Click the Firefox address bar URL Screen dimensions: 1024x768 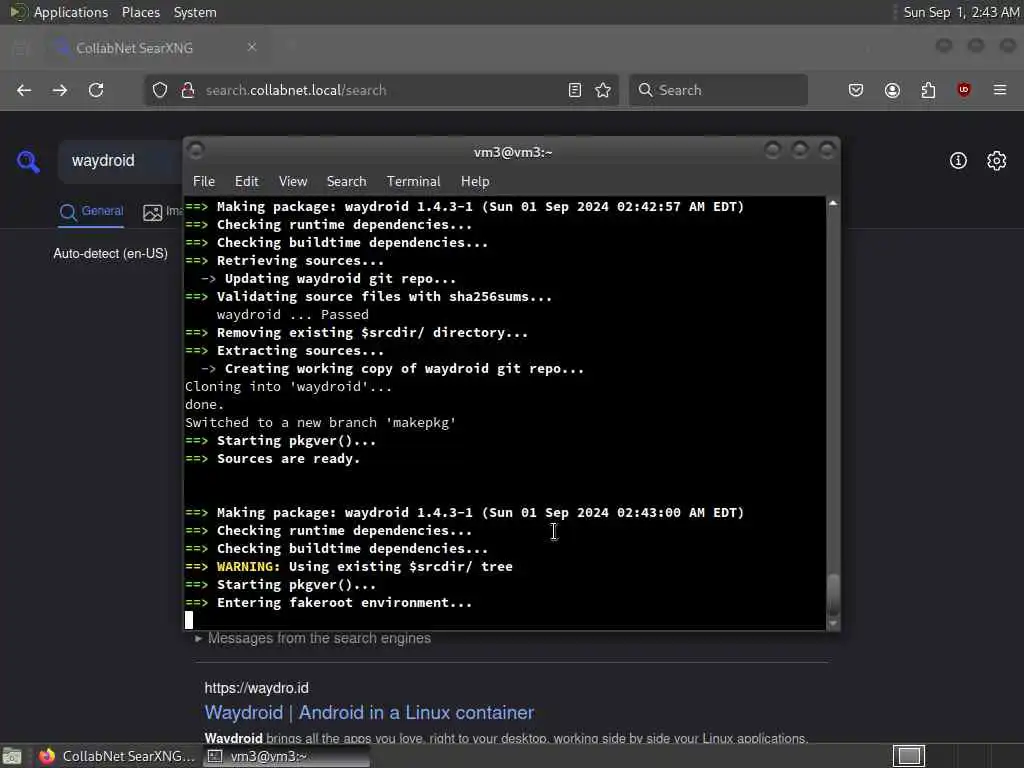[379, 90]
